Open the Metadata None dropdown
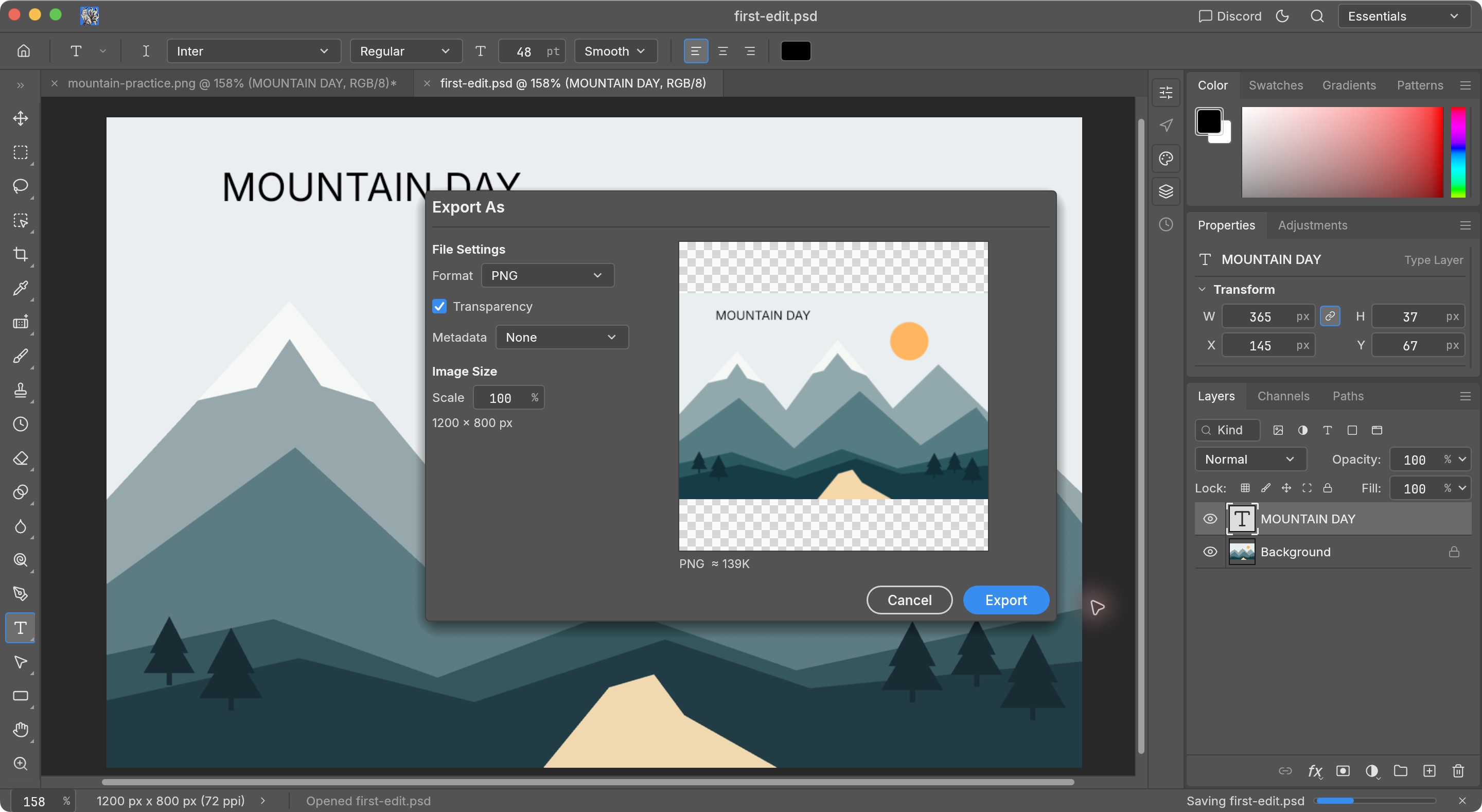 click(x=562, y=337)
